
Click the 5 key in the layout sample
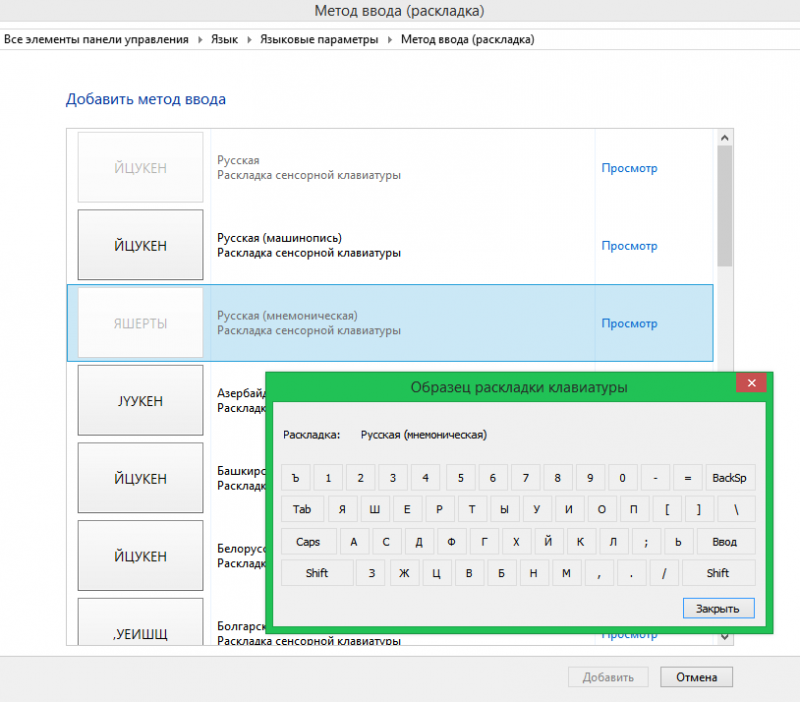pyautogui.click(x=461, y=478)
